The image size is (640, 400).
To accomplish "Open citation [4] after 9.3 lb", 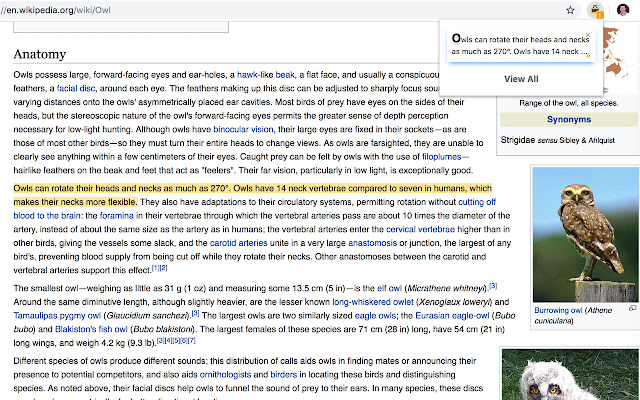I will pos(168,340).
